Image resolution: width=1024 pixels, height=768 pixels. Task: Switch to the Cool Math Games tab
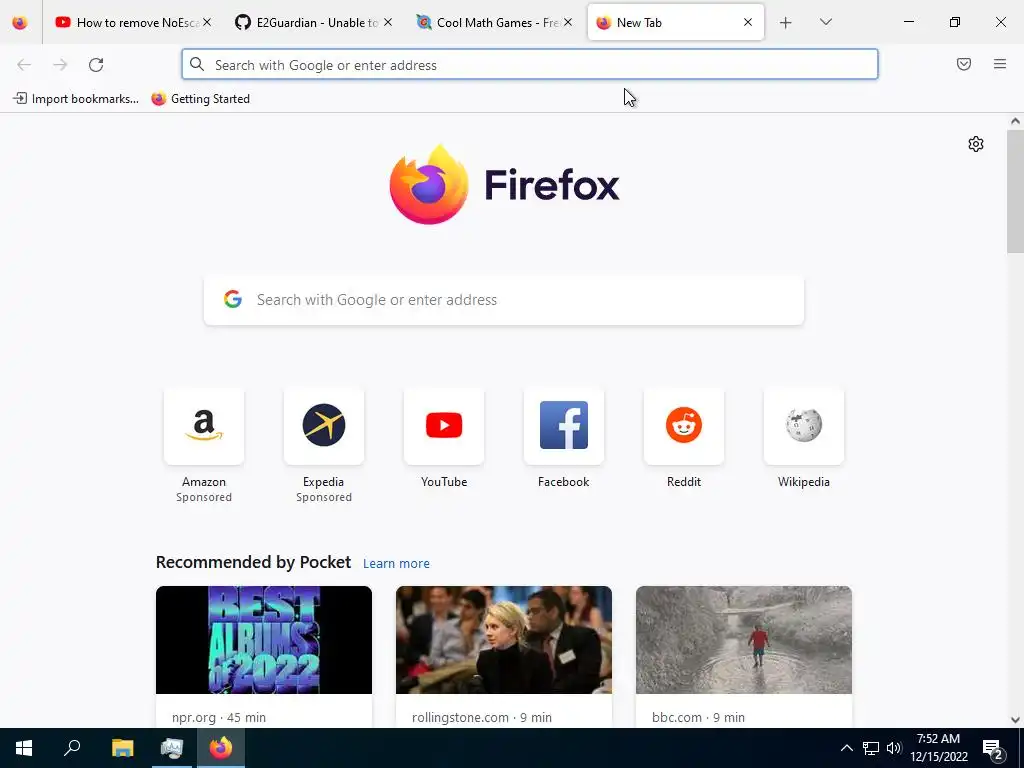click(494, 22)
